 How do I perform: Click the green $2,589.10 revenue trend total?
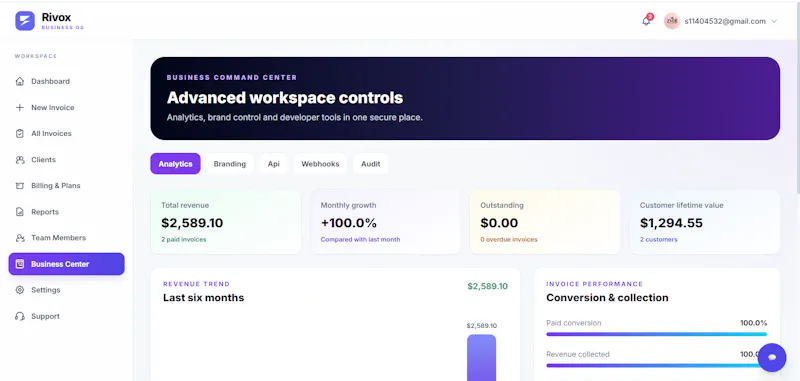click(x=487, y=286)
